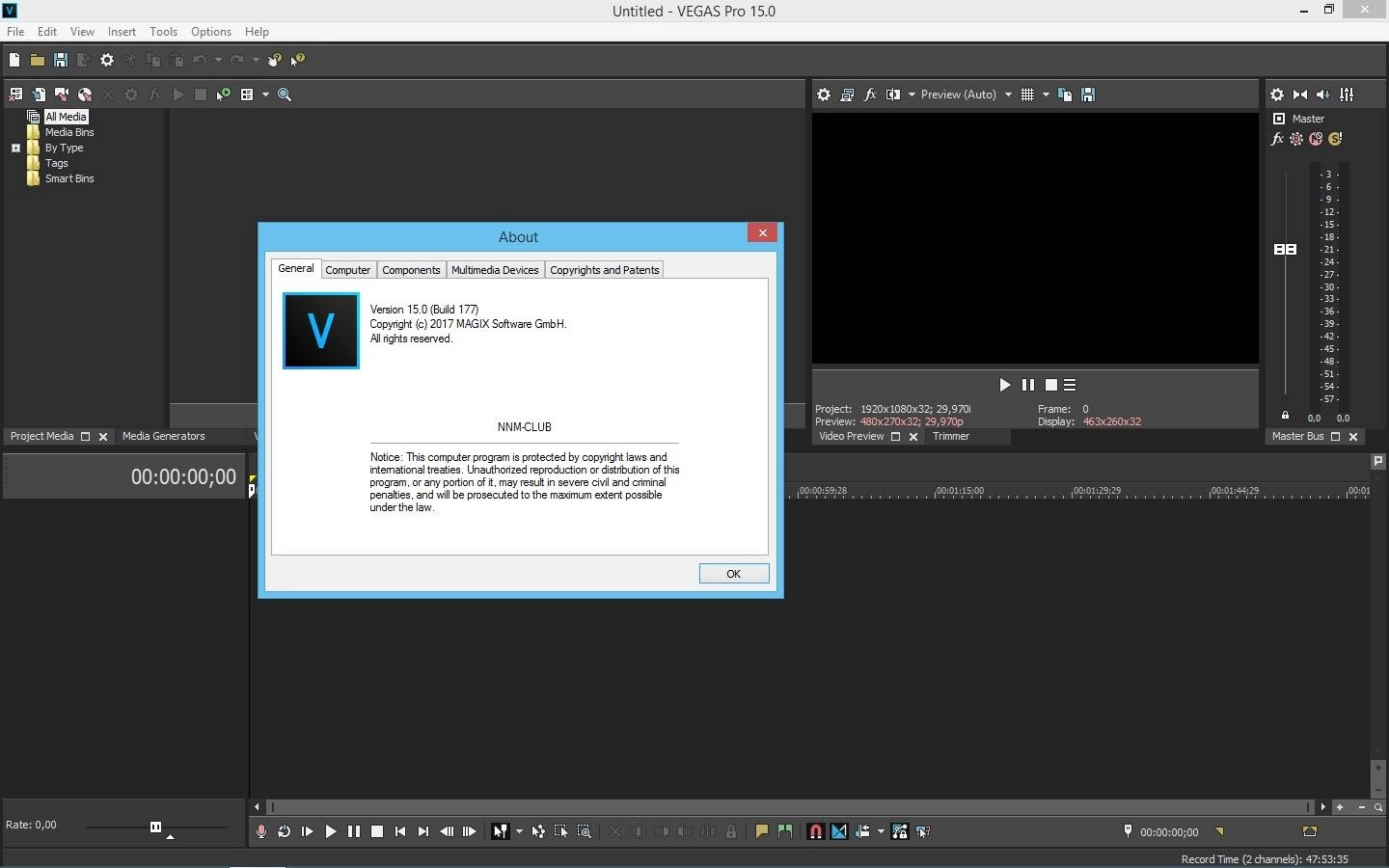The height and width of the screenshot is (868, 1389).
Task: Click the Downmix Output icon in Master Bus
Action: pos(1300,95)
